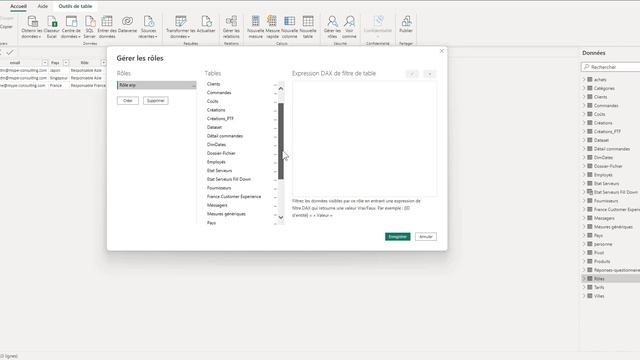Click the Rechercher field in Données pane
The height and width of the screenshot is (360, 640).
pos(612,67)
